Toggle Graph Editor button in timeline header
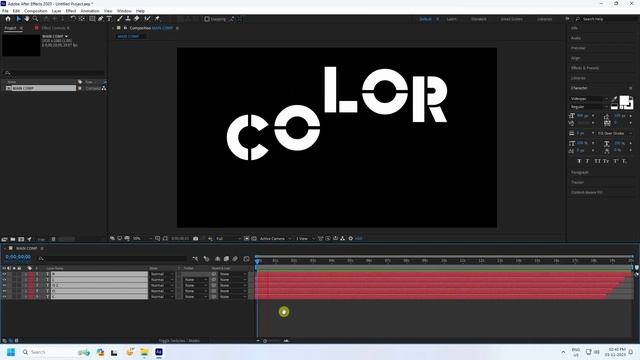 246,258
